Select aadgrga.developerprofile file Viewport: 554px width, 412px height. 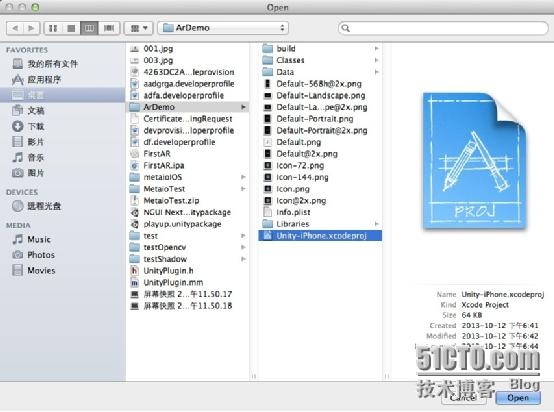point(187,84)
